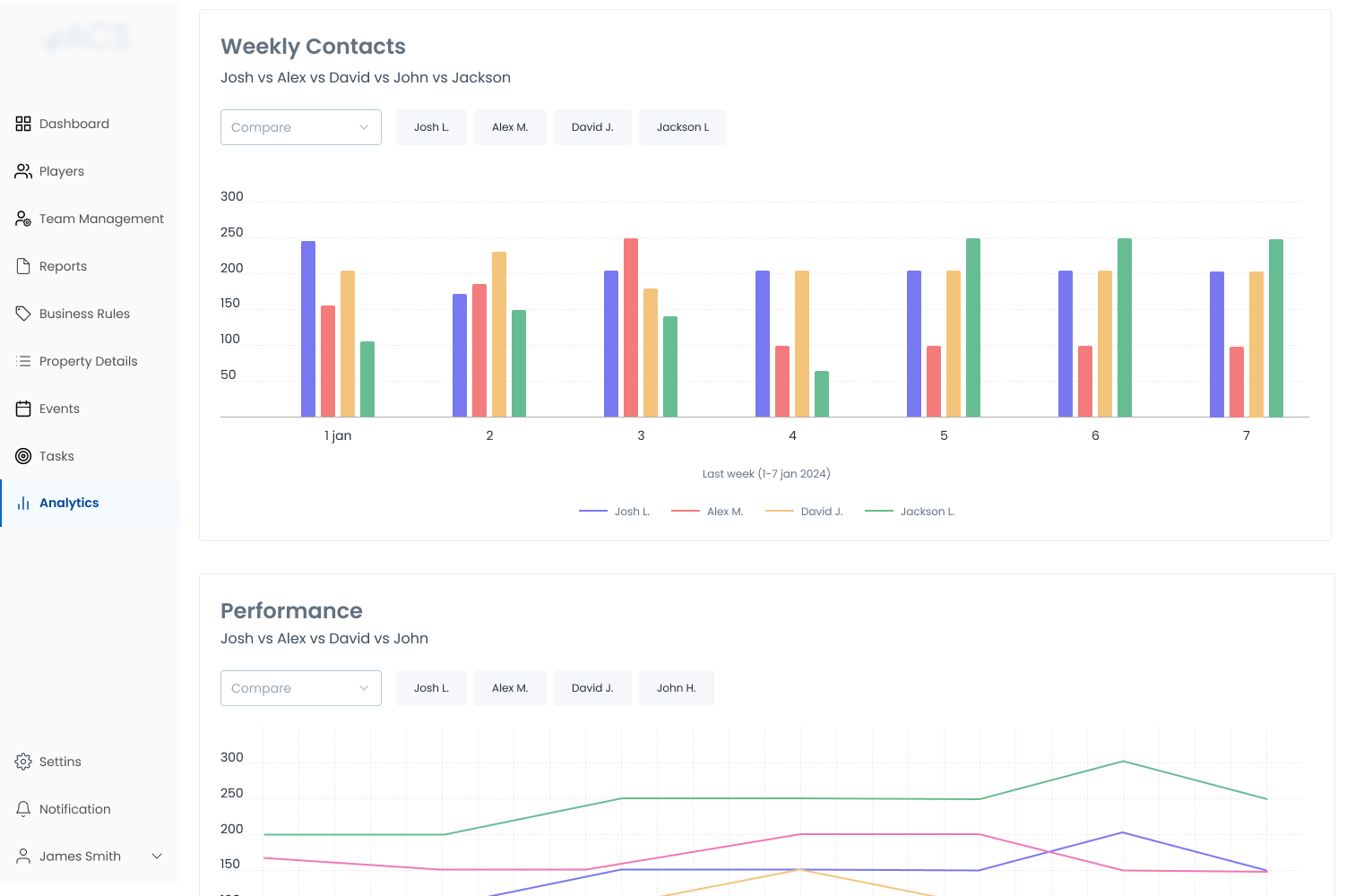Open the Dashboard menu item
This screenshot has height=896, width=1355.
(x=90, y=124)
